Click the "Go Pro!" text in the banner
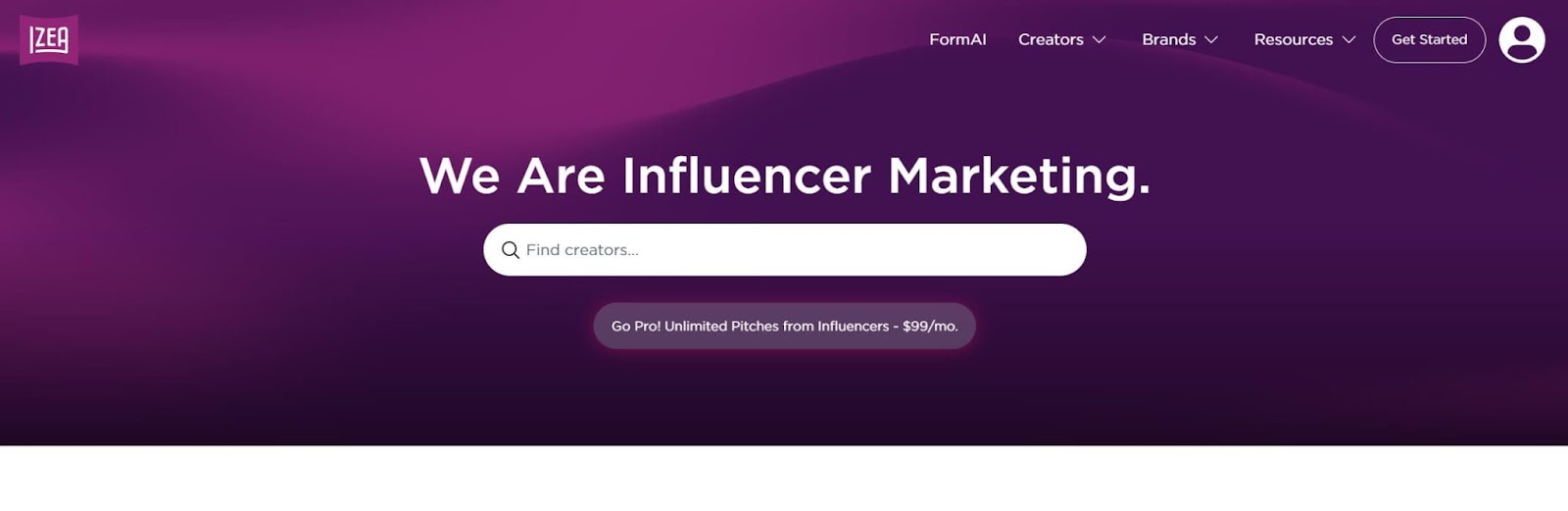Viewport: 1568px width, 511px height. coord(635,327)
